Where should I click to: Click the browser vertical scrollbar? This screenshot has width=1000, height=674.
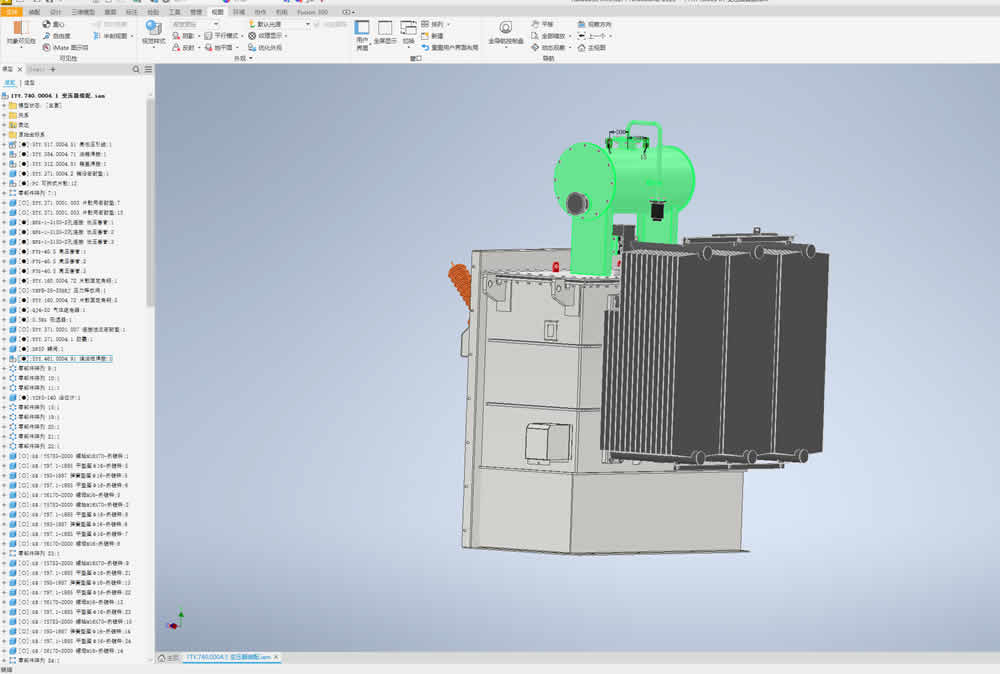(150, 203)
